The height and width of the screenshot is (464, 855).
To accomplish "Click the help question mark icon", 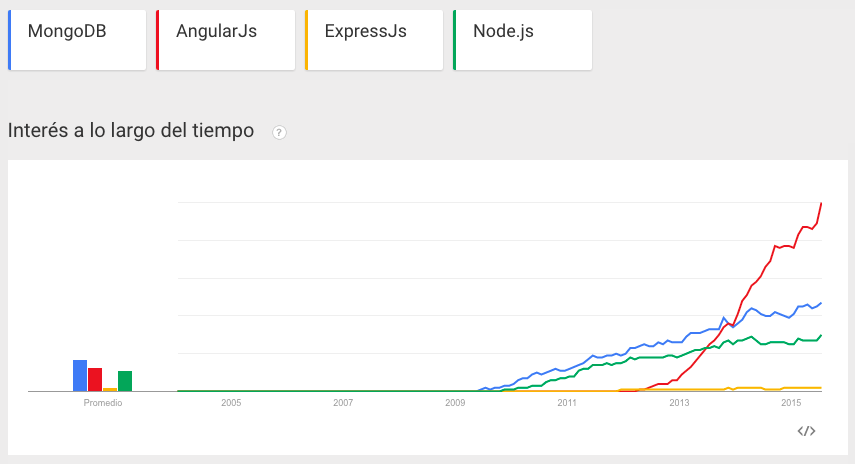I will (x=279, y=132).
